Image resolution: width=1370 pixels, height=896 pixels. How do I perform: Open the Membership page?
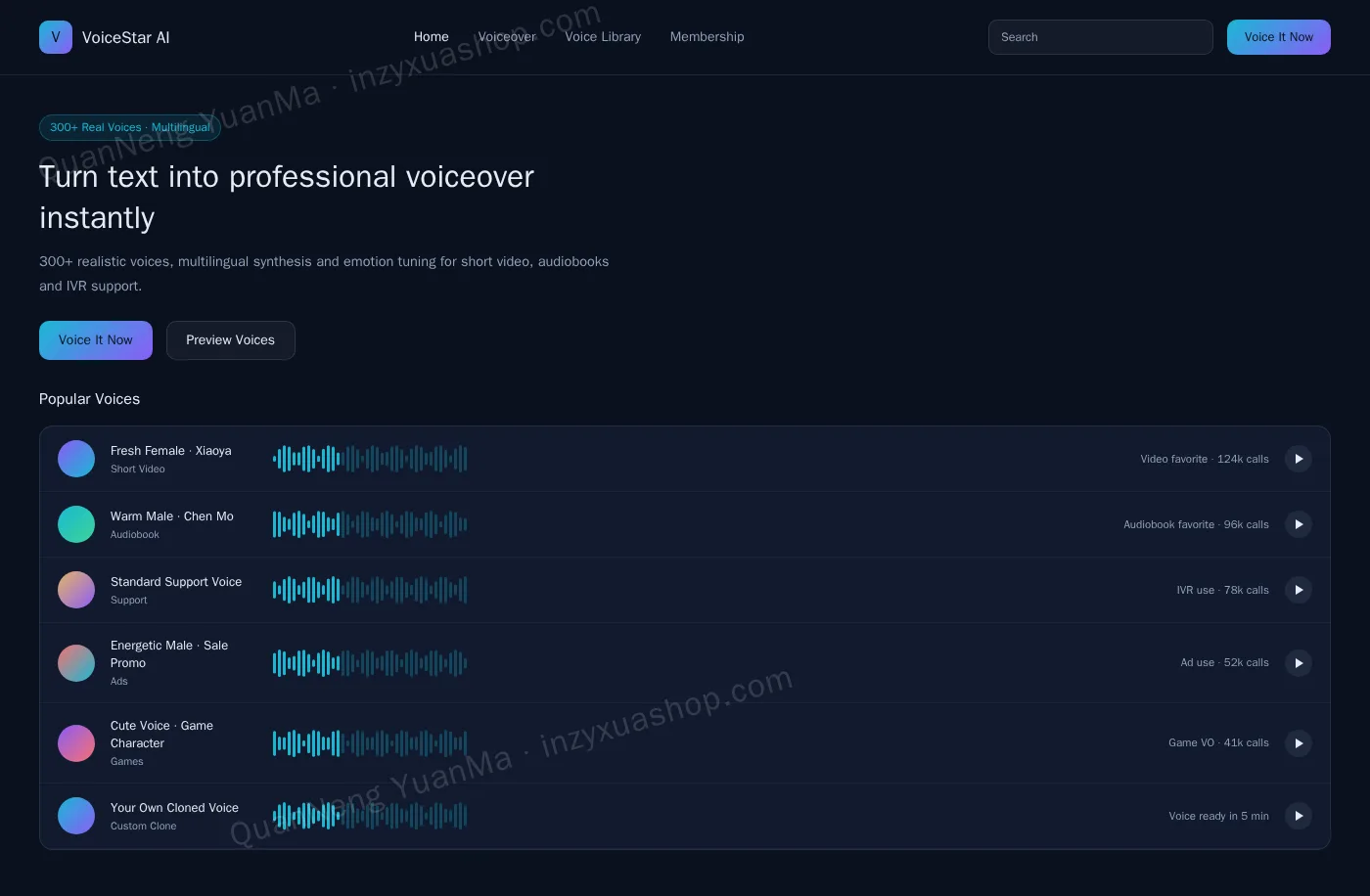[707, 37]
